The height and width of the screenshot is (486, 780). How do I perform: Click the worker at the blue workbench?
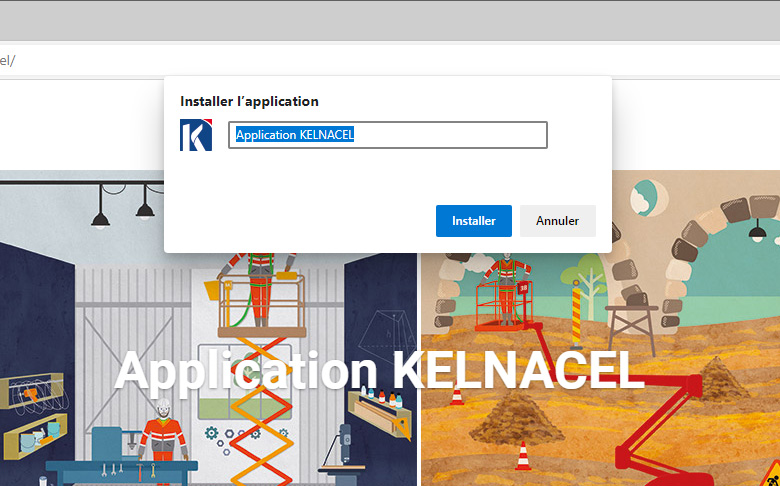162,430
